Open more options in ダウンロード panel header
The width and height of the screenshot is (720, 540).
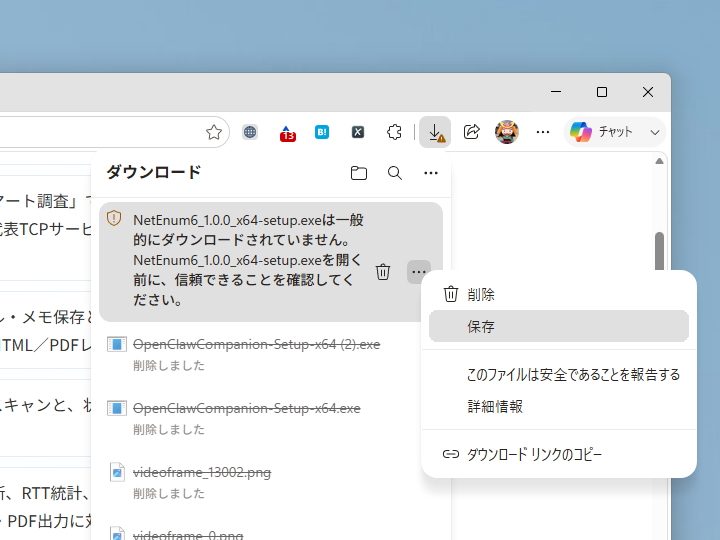pyautogui.click(x=431, y=173)
